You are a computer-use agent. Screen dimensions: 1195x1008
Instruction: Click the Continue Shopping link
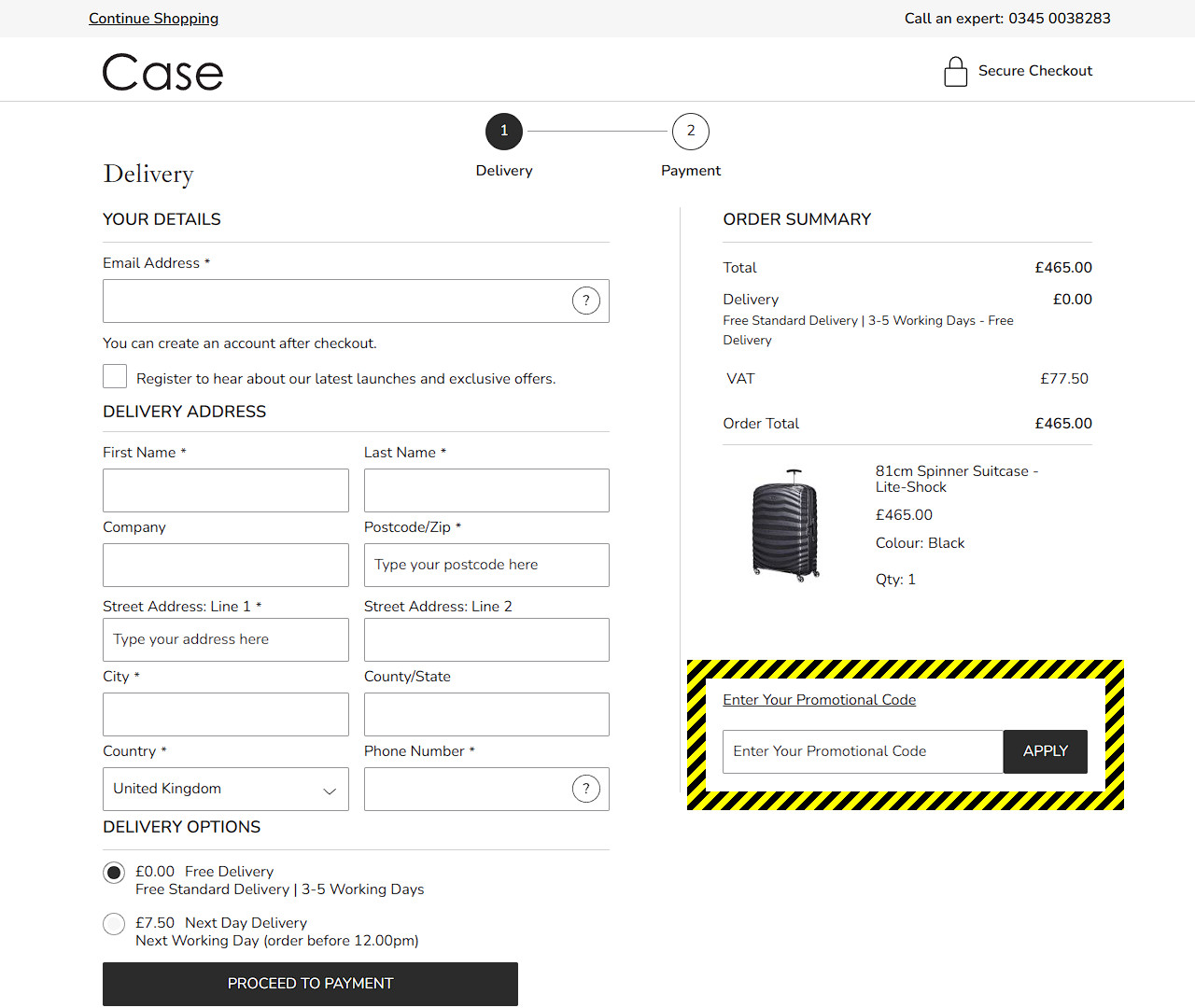click(x=153, y=19)
